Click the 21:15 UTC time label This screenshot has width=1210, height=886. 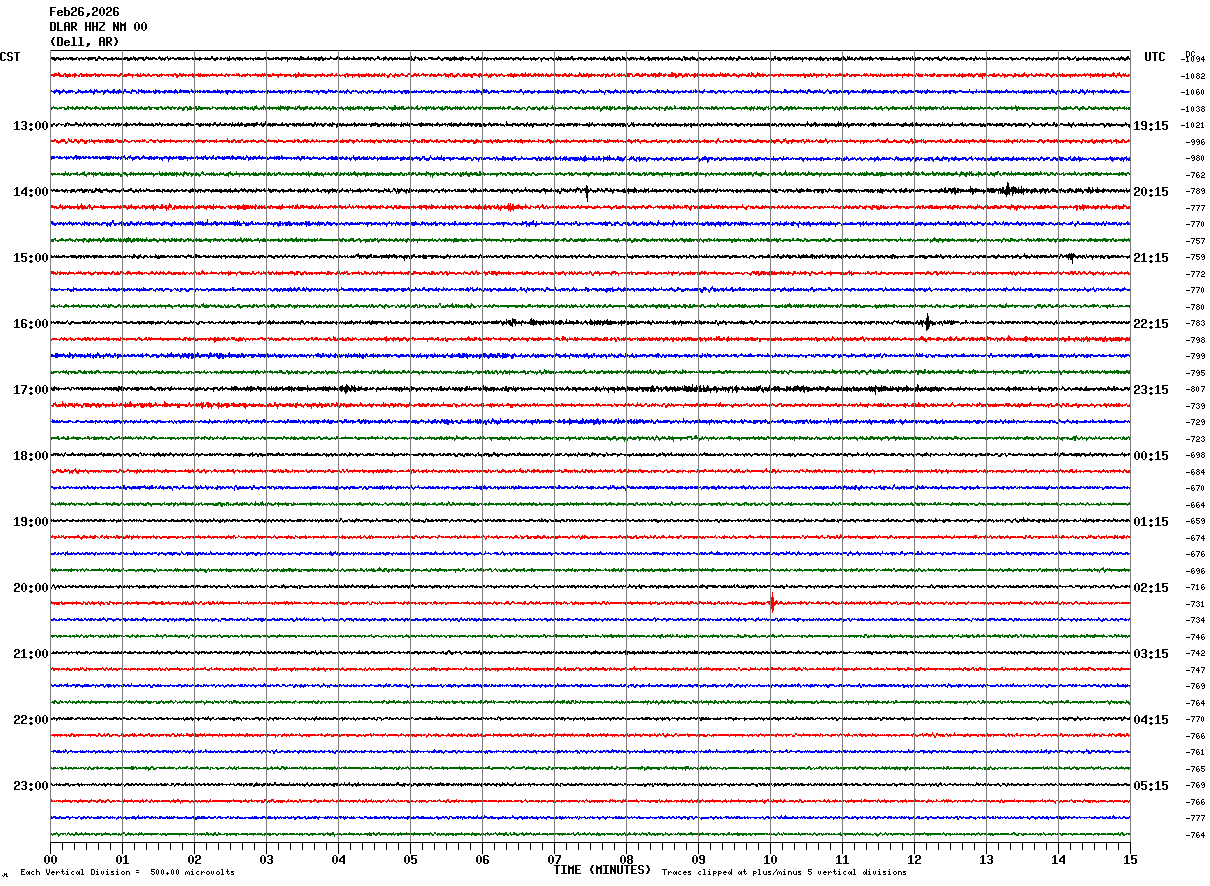1151,258
